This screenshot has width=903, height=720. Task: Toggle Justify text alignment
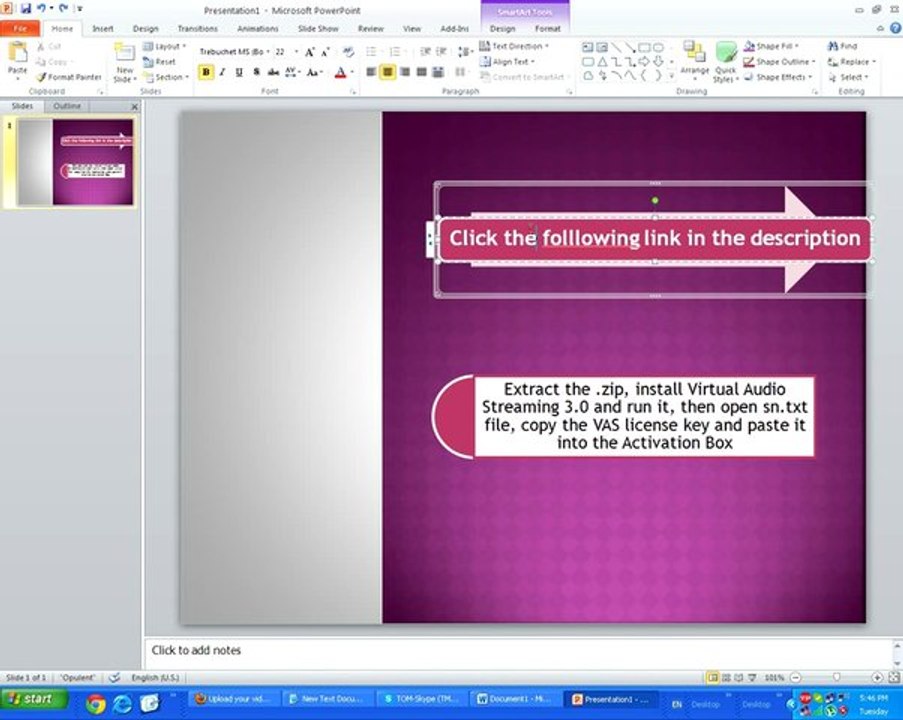[422, 72]
